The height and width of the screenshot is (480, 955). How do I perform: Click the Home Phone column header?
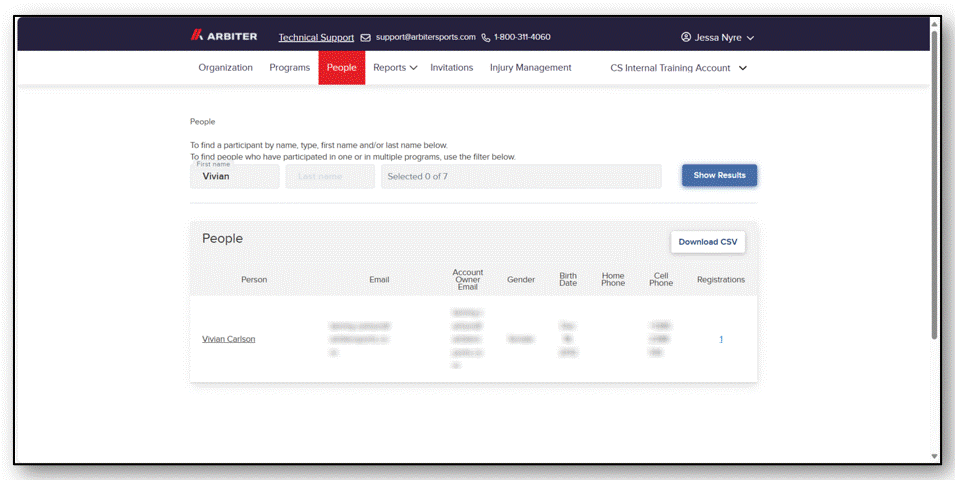click(x=613, y=280)
